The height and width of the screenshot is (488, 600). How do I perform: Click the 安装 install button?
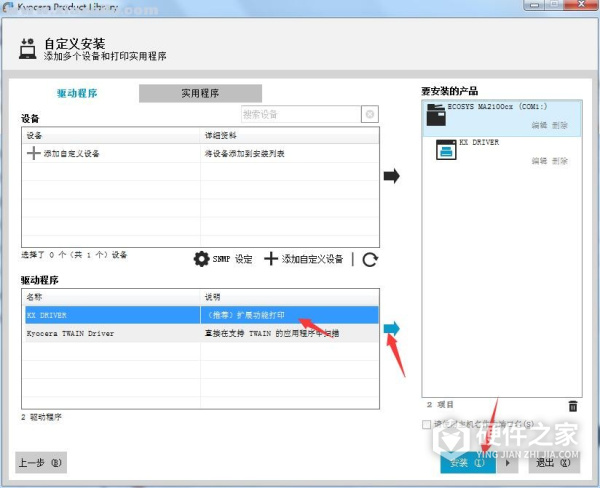click(468, 463)
